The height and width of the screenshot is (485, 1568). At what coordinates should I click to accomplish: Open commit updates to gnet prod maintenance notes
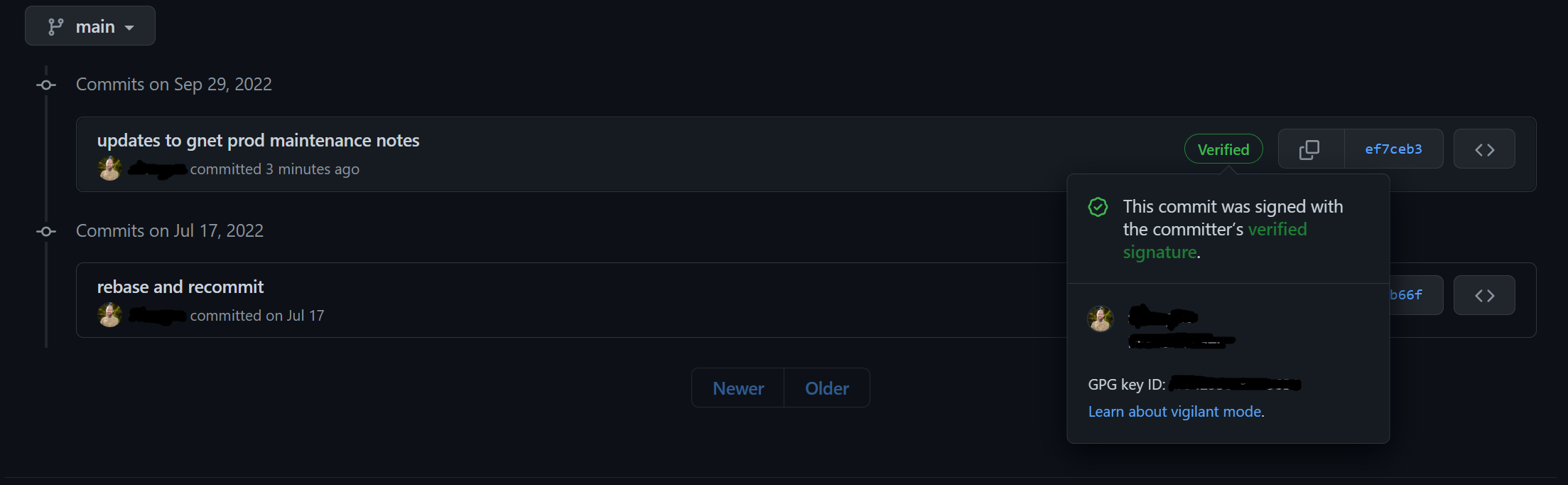[258, 140]
